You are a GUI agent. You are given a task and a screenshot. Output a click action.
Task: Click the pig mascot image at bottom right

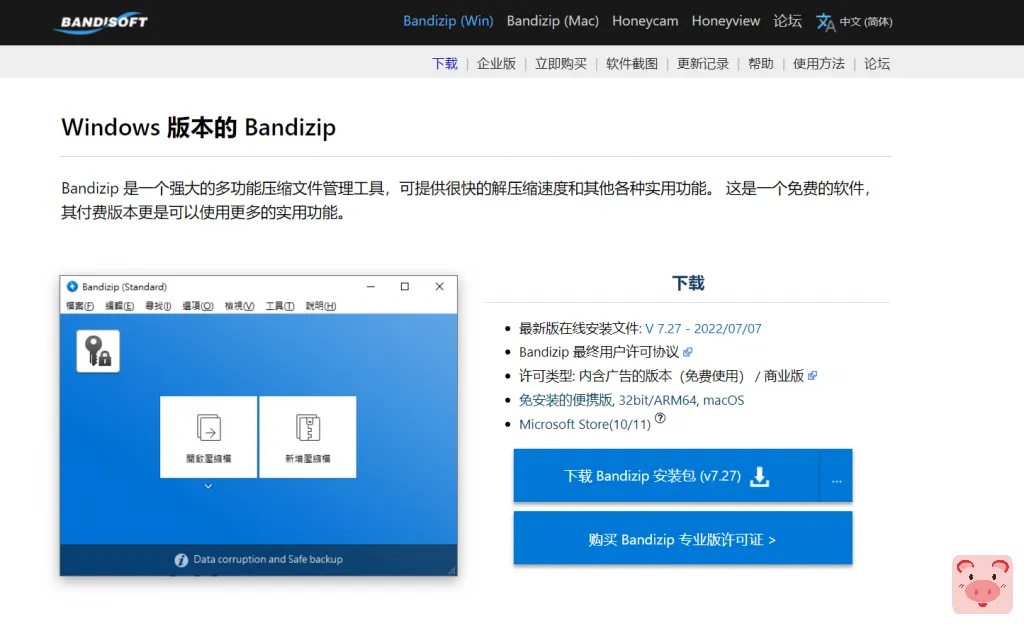coord(981,585)
